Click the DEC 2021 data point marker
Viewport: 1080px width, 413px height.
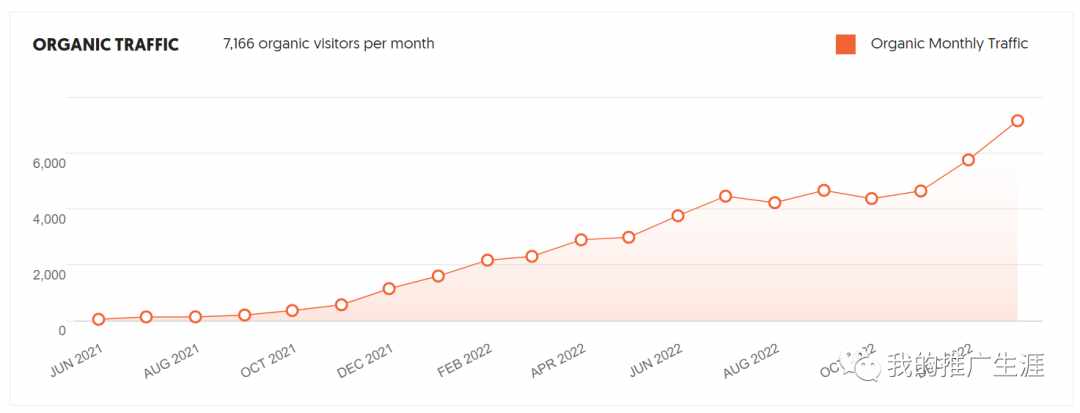pyautogui.click(x=389, y=289)
